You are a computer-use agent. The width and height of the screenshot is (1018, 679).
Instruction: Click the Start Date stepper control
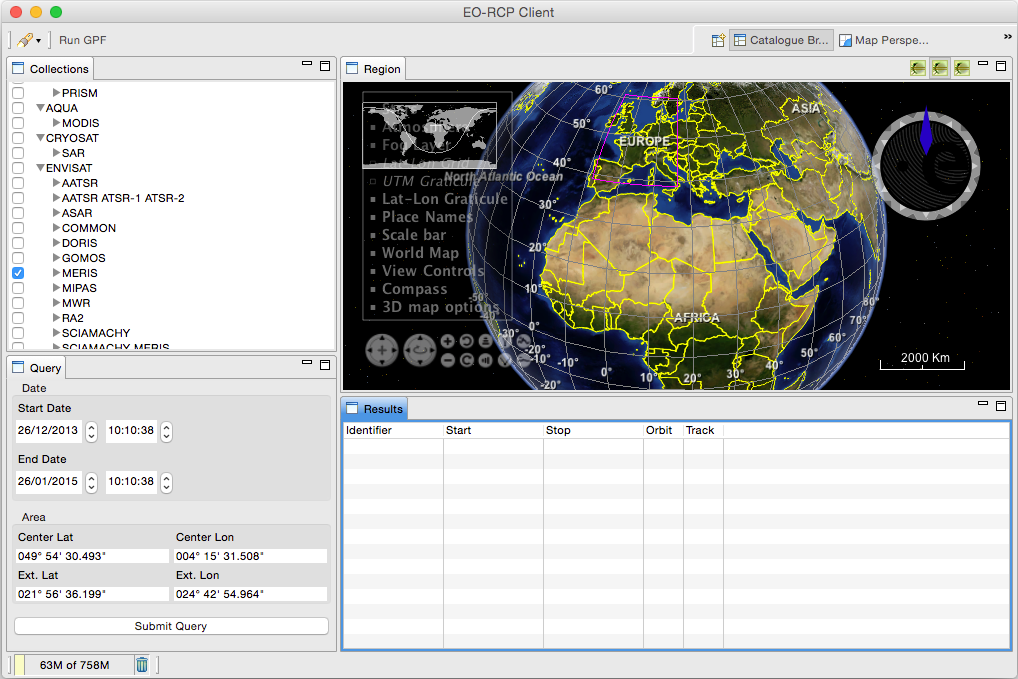(x=91, y=431)
